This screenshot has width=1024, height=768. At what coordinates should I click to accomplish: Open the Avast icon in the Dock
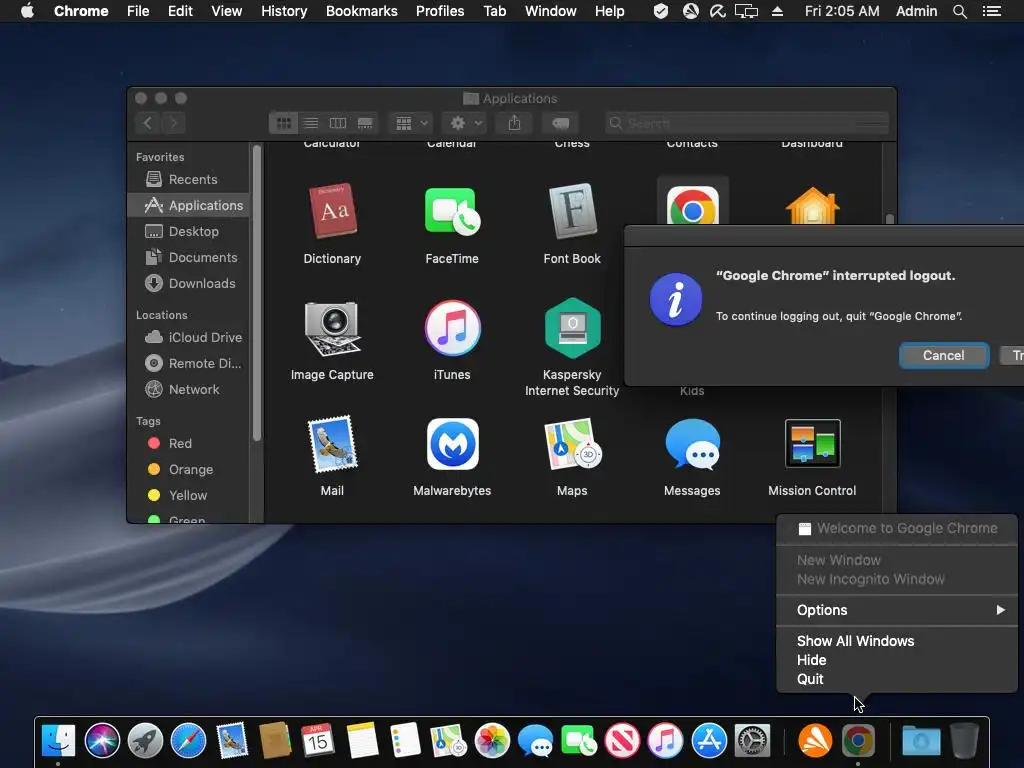pyautogui.click(x=815, y=741)
